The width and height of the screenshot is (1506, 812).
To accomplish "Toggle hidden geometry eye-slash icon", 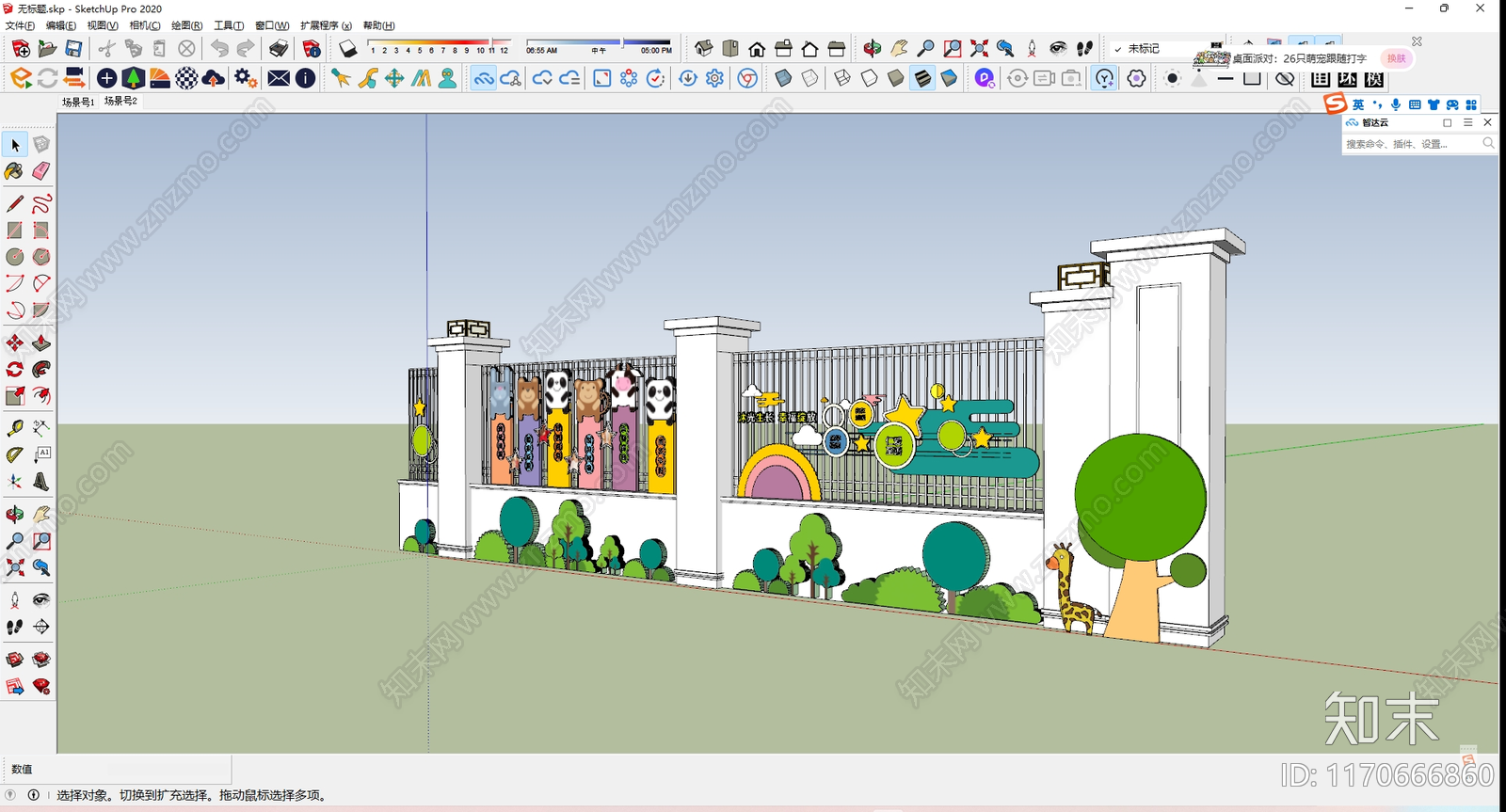I will pyautogui.click(x=1285, y=79).
